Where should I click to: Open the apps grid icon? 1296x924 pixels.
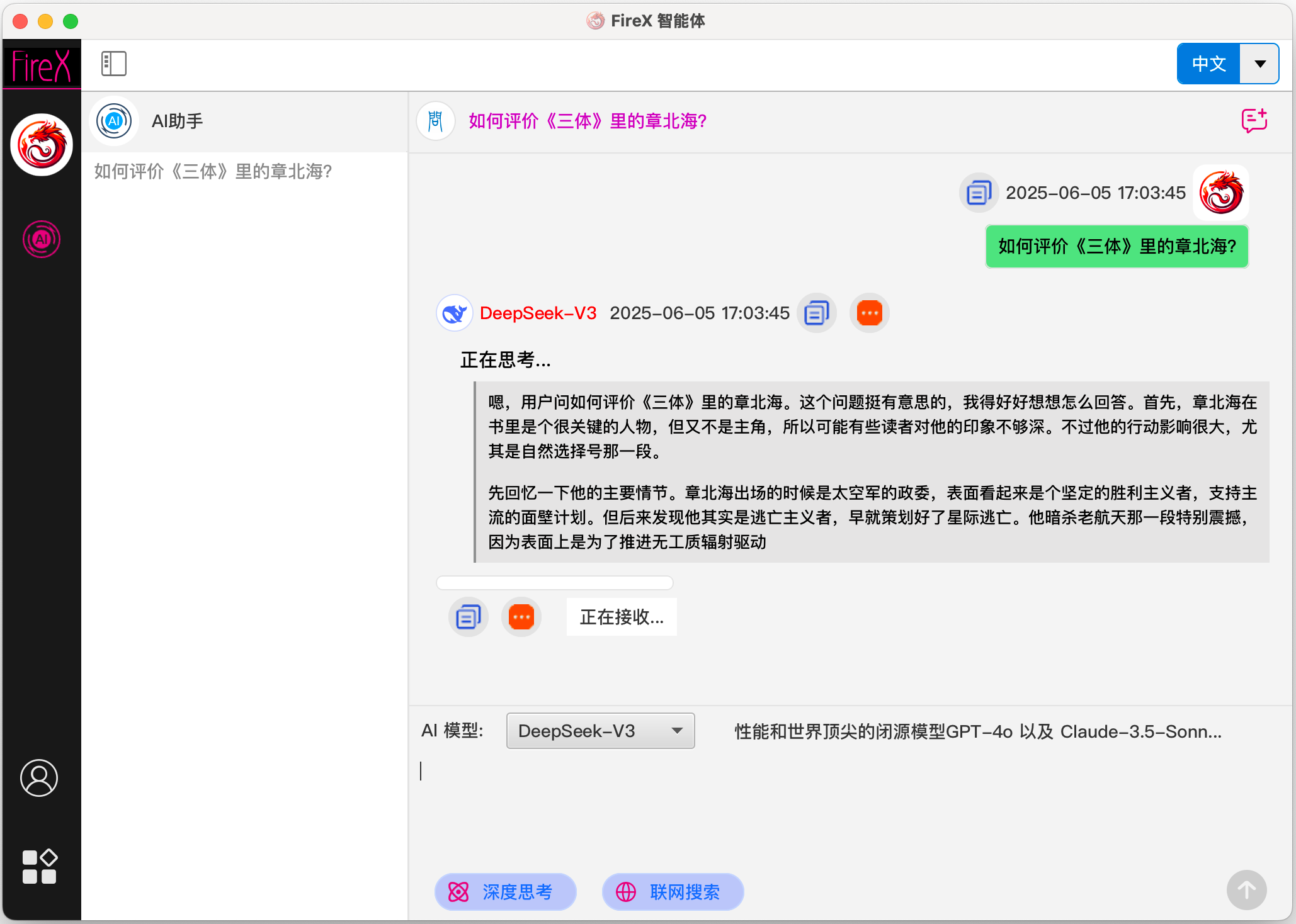click(x=39, y=867)
